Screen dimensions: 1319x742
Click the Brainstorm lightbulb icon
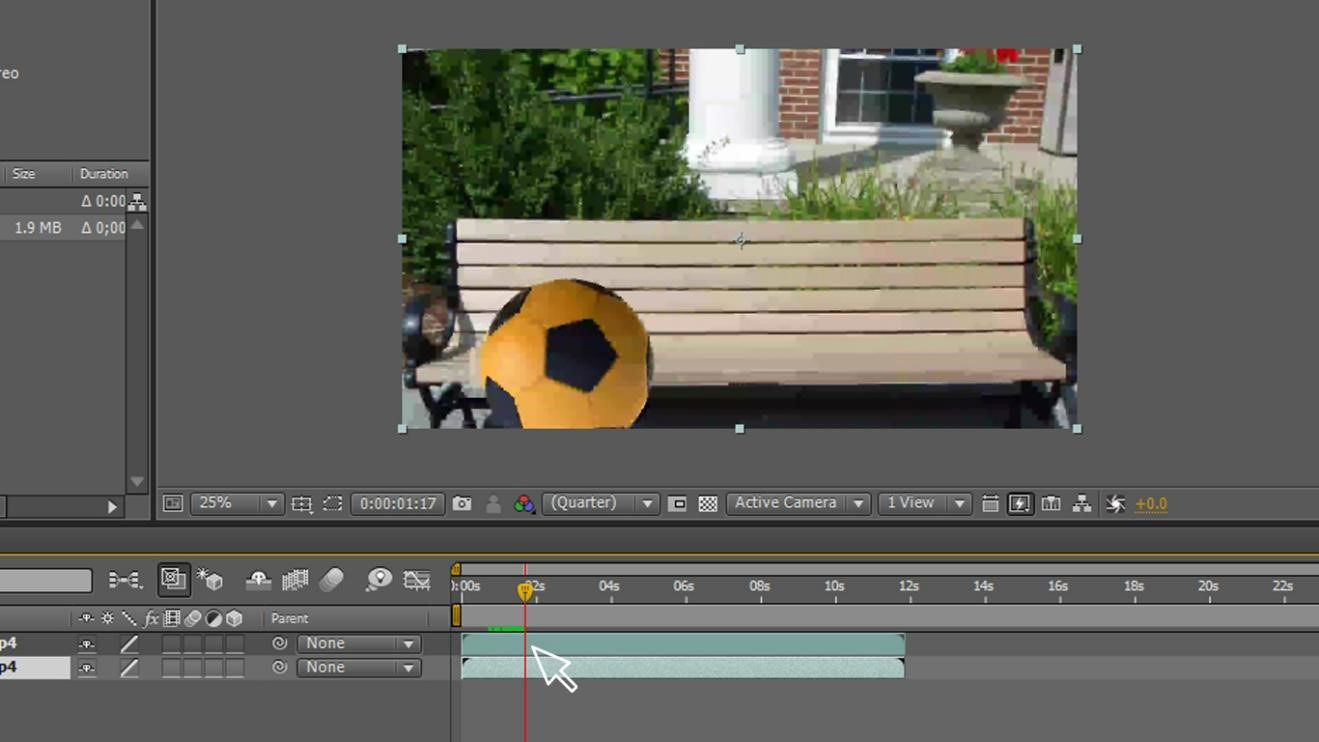point(379,580)
